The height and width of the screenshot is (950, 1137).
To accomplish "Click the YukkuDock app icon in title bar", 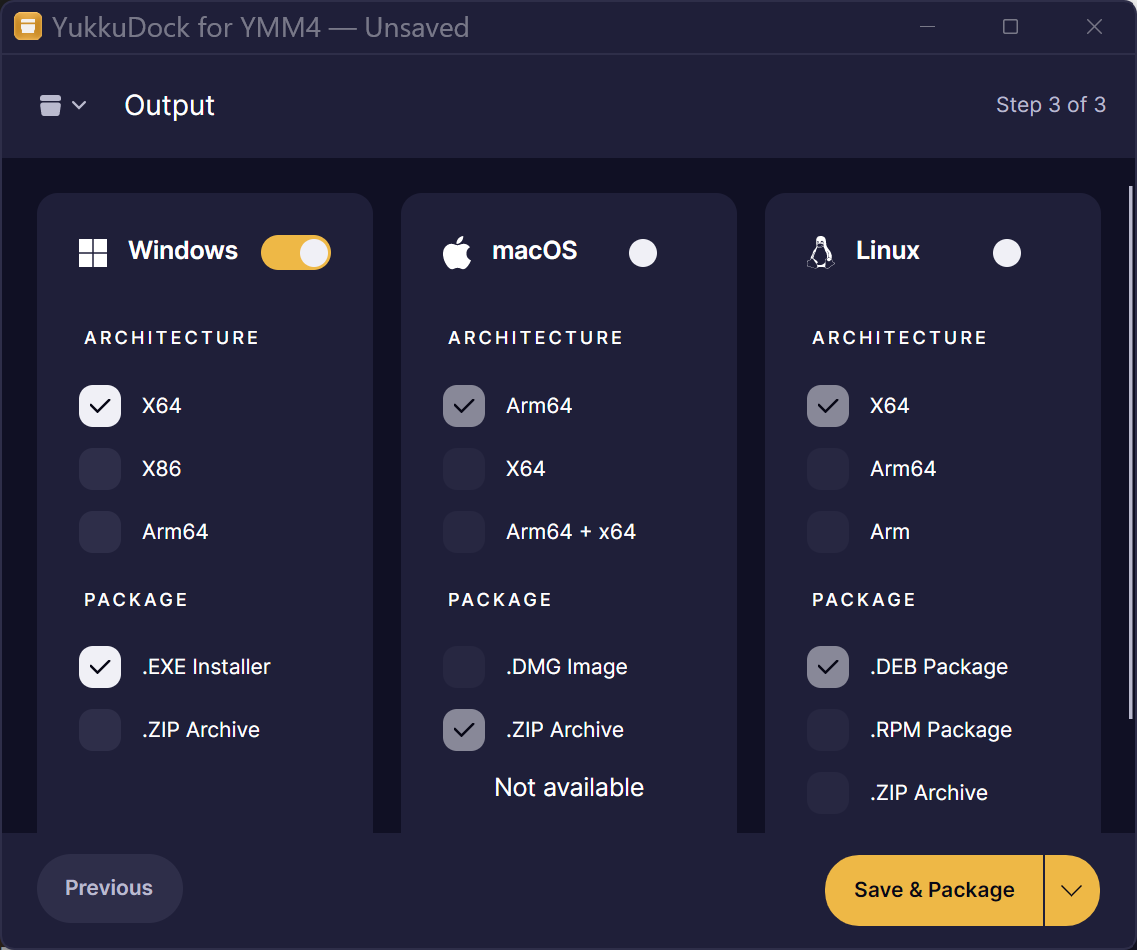I will pyautogui.click(x=28, y=27).
